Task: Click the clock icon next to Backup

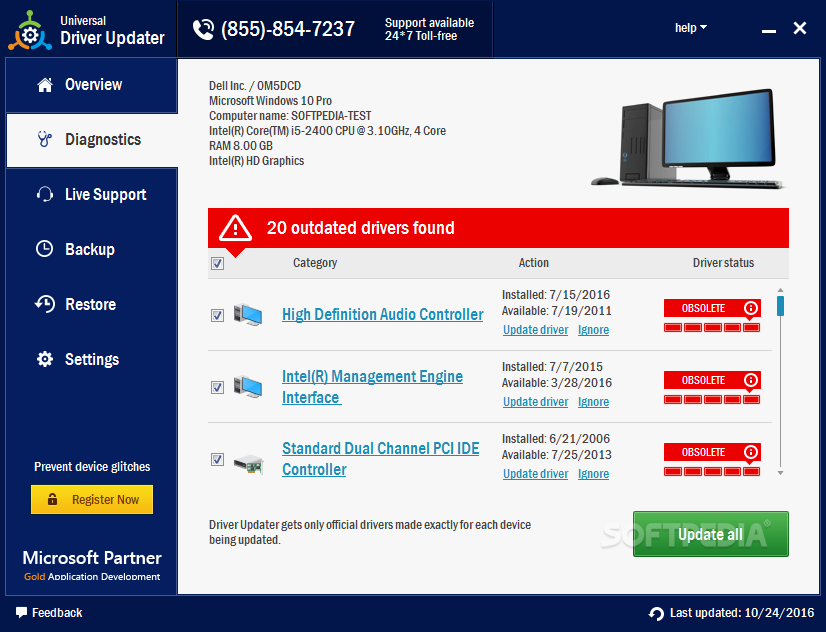Action: coord(44,249)
